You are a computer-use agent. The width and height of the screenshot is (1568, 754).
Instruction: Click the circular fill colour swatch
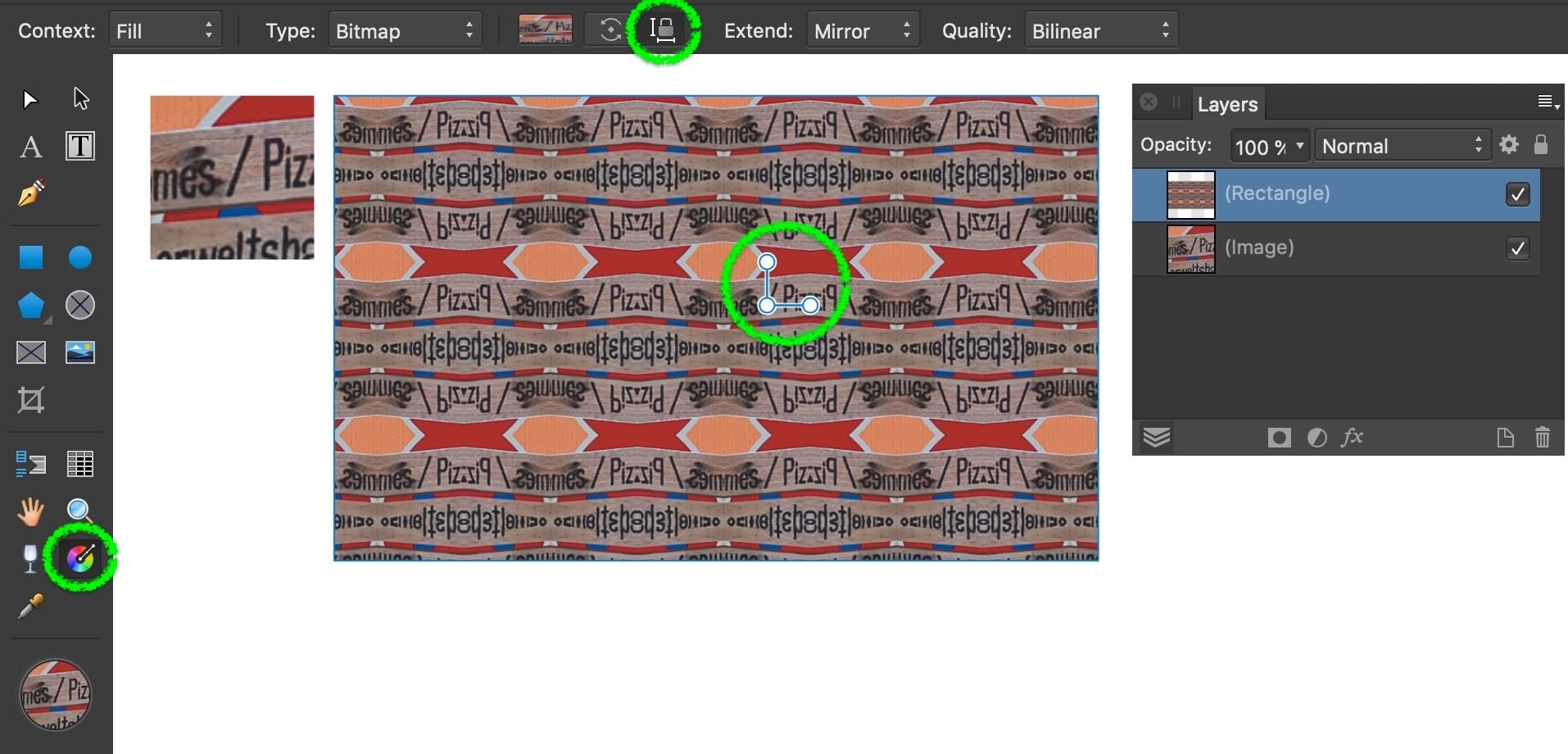[x=56, y=695]
